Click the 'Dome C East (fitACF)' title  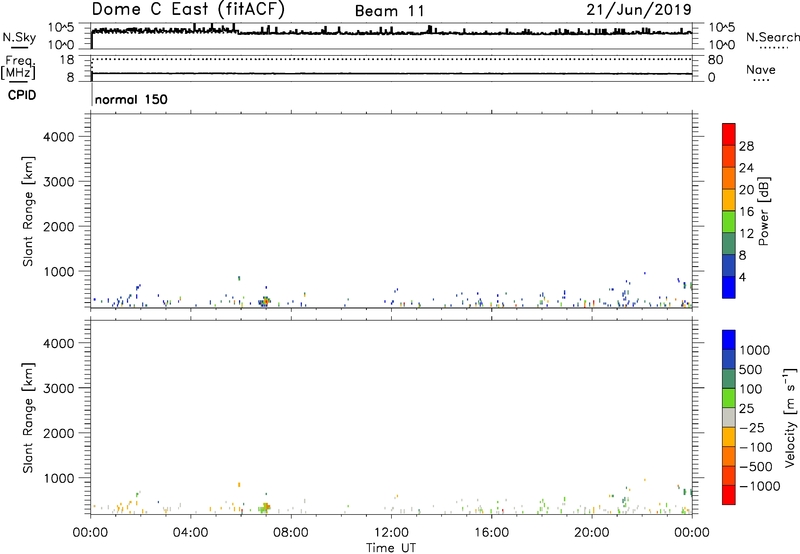(x=188, y=9)
